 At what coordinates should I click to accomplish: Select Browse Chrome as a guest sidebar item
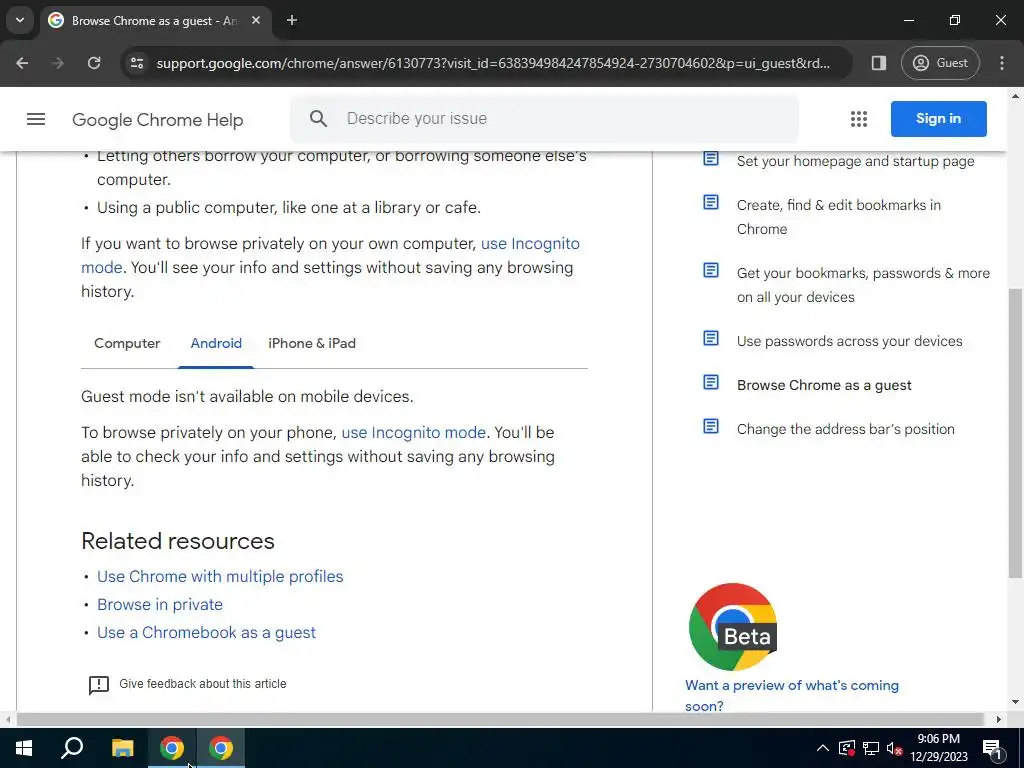(x=824, y=385)
